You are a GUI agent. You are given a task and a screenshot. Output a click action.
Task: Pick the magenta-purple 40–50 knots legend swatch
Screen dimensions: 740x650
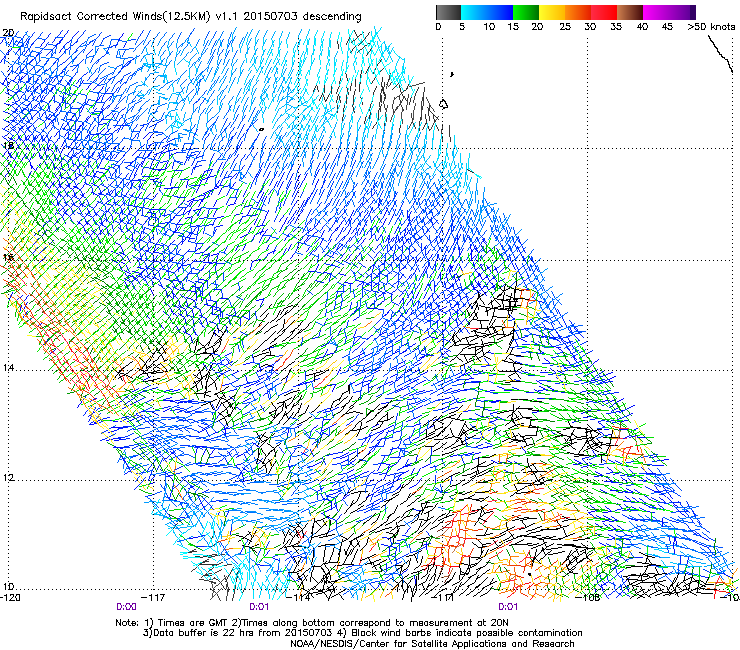[669, 12]
